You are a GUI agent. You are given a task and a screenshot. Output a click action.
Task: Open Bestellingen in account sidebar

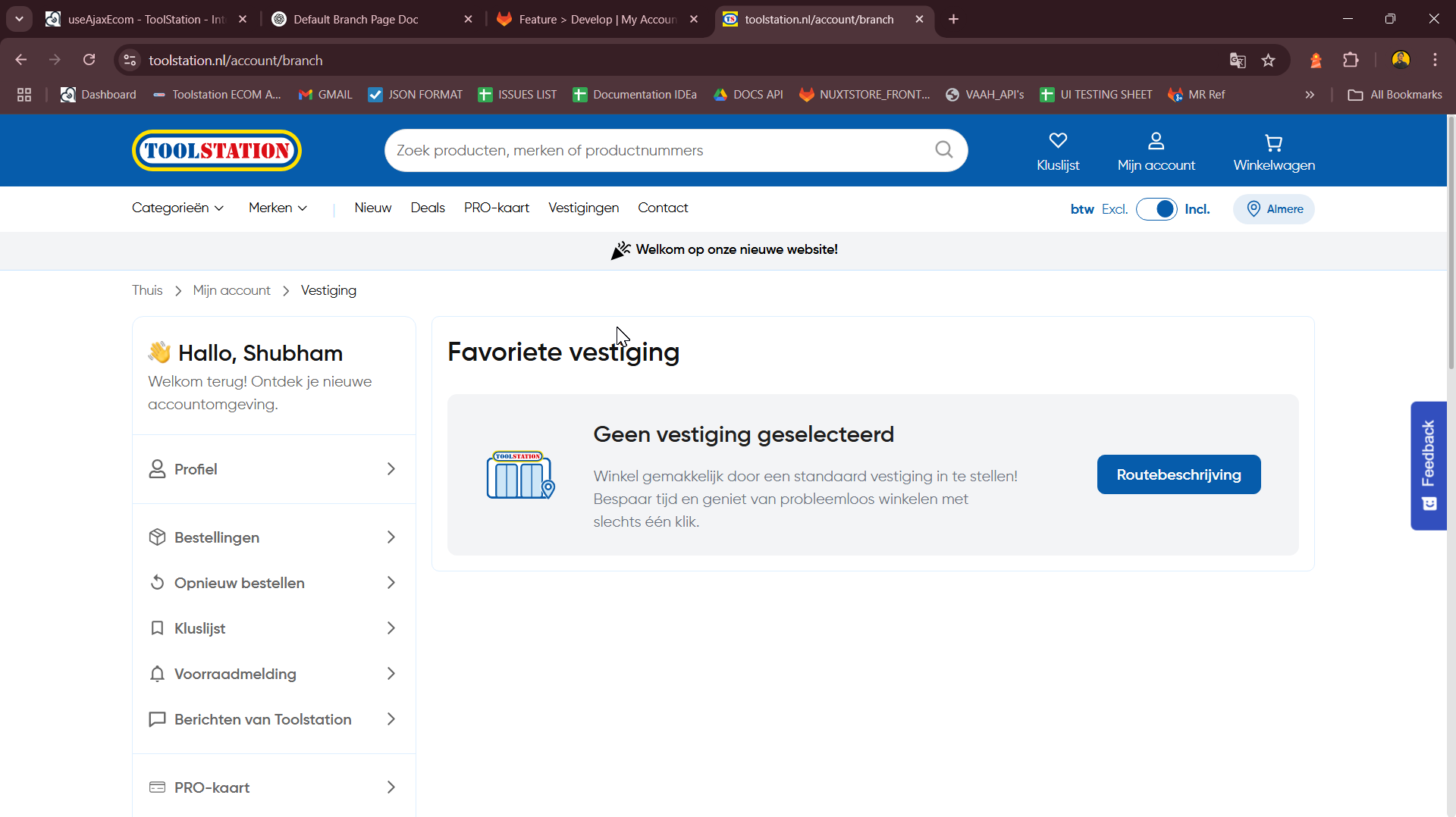274,537
